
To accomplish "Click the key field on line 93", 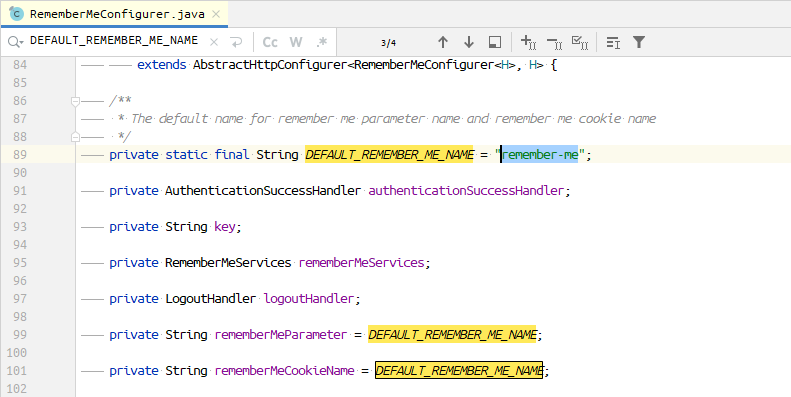I will (224, 227).
